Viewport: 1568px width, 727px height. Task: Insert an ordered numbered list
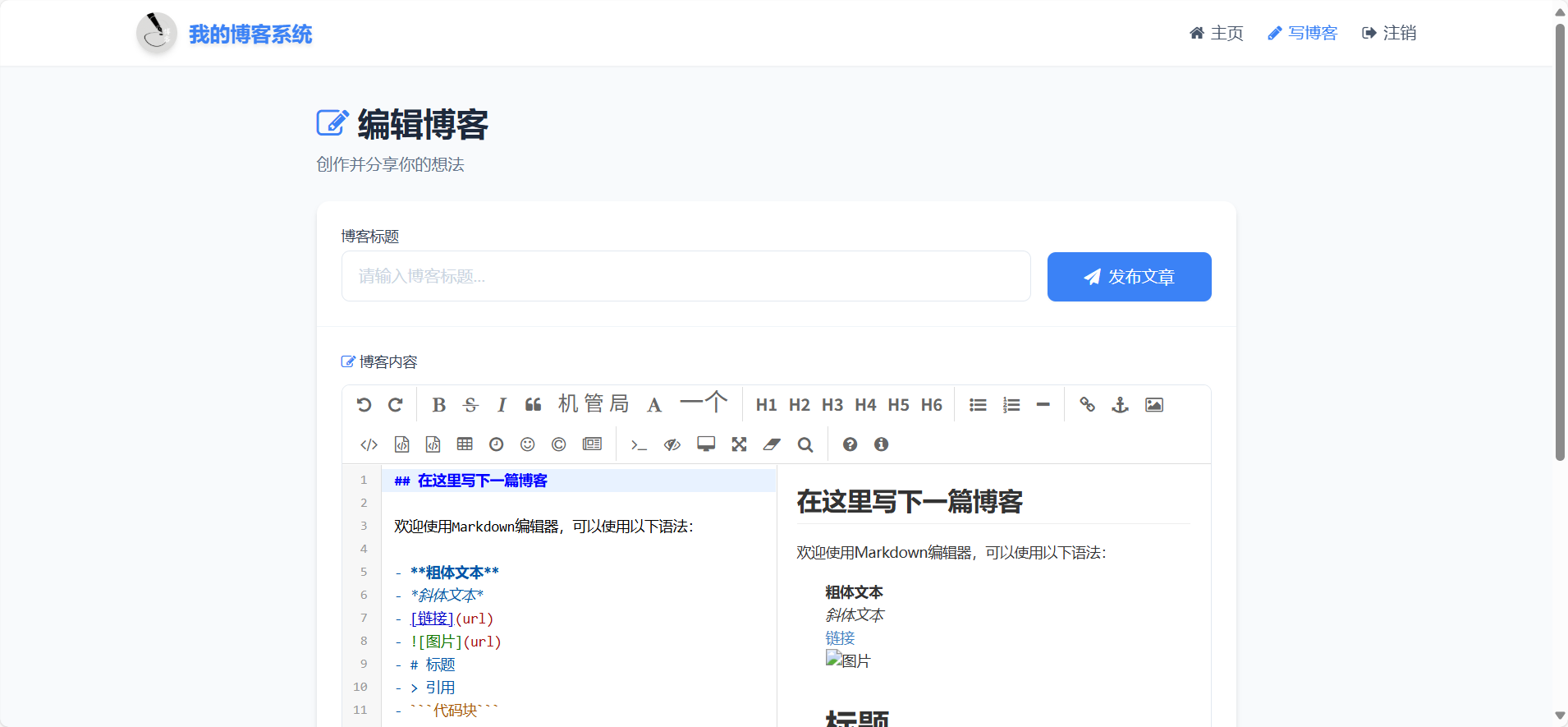[x=1011, y=405]
